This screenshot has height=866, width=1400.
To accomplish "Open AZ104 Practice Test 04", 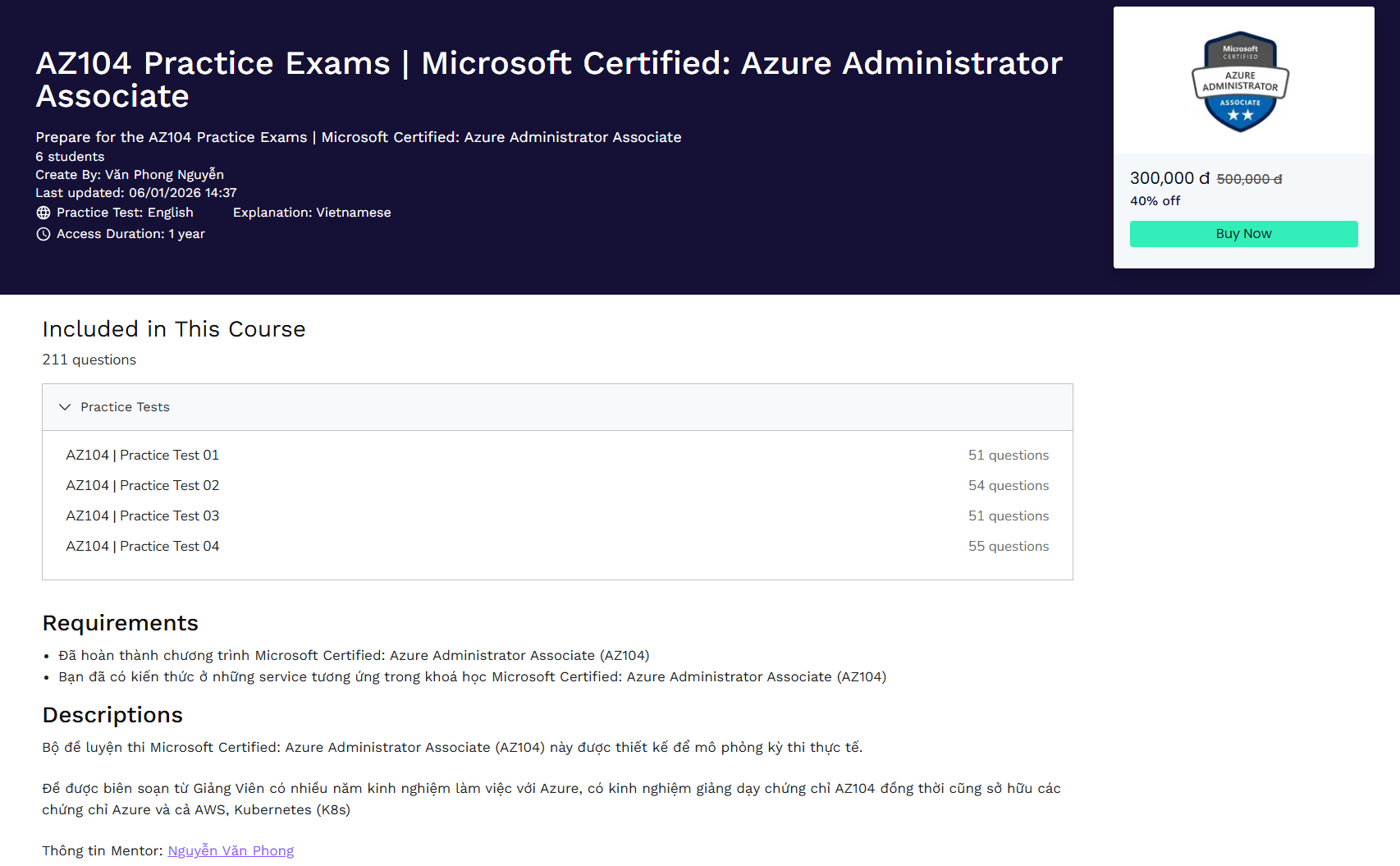I will (143, 546).
